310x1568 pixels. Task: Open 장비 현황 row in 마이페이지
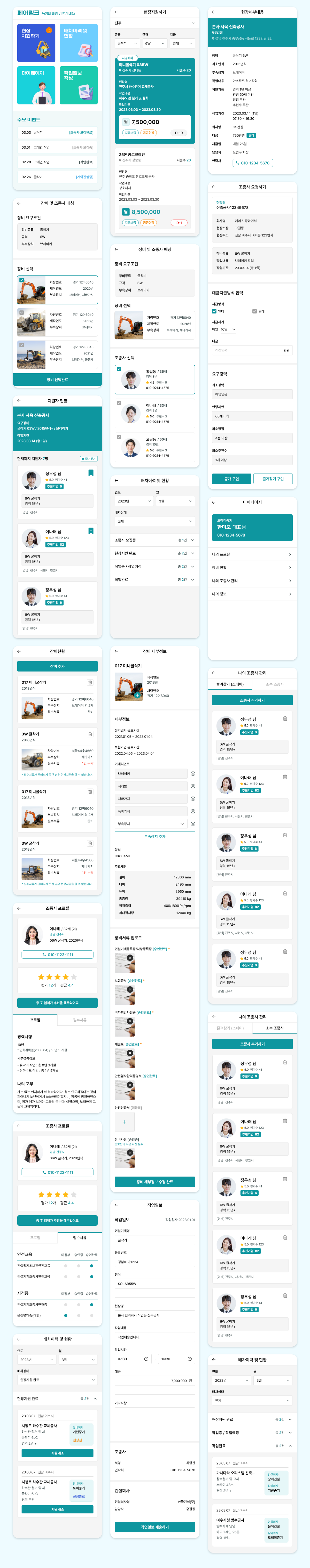click(x=252, y=567)
